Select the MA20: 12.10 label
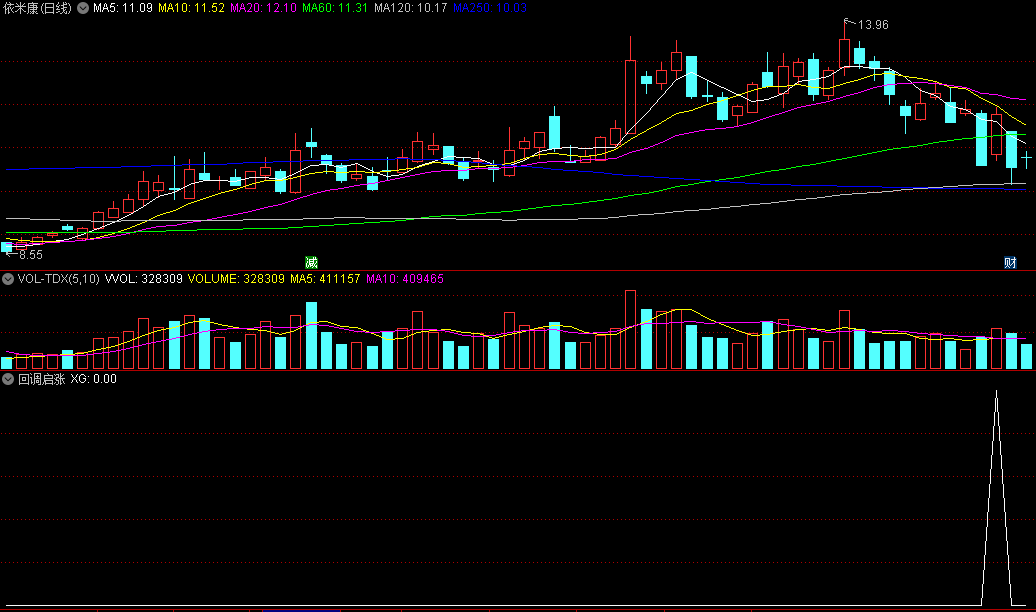Image resolution: width=1036 pixels, height=612 pixels. (263, 8)
